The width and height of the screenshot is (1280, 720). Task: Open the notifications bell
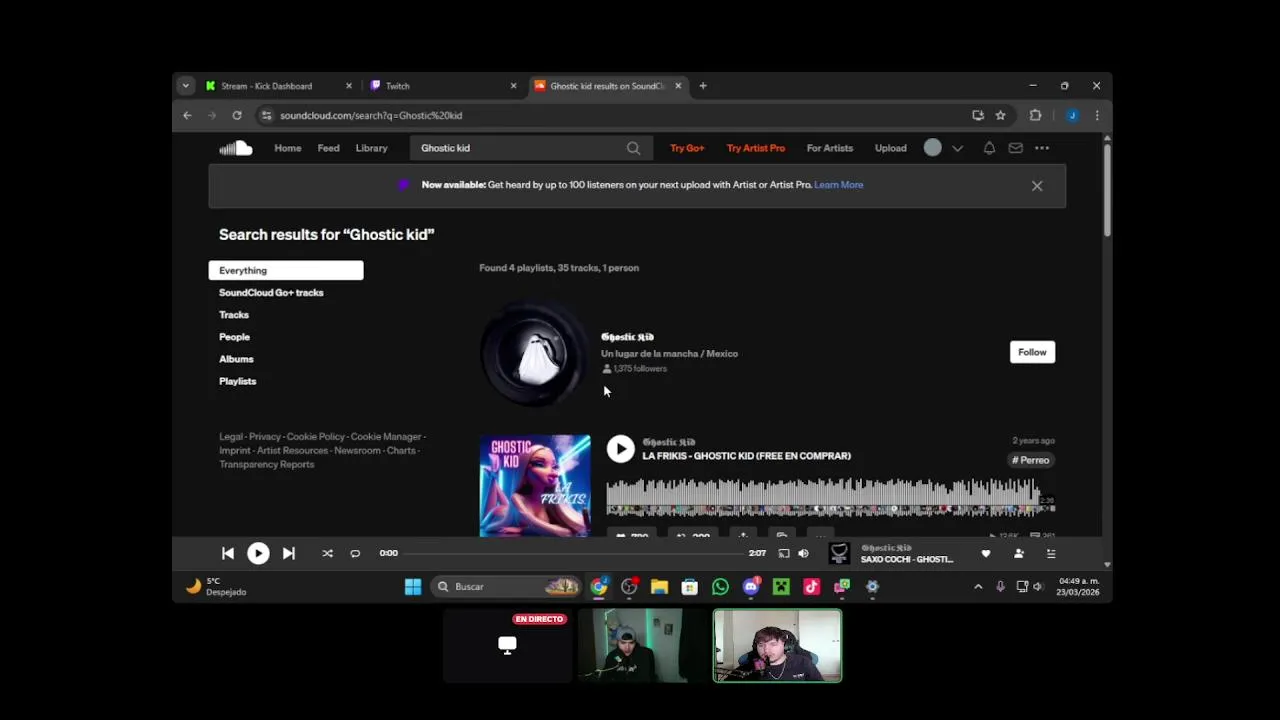click(989, 148)
